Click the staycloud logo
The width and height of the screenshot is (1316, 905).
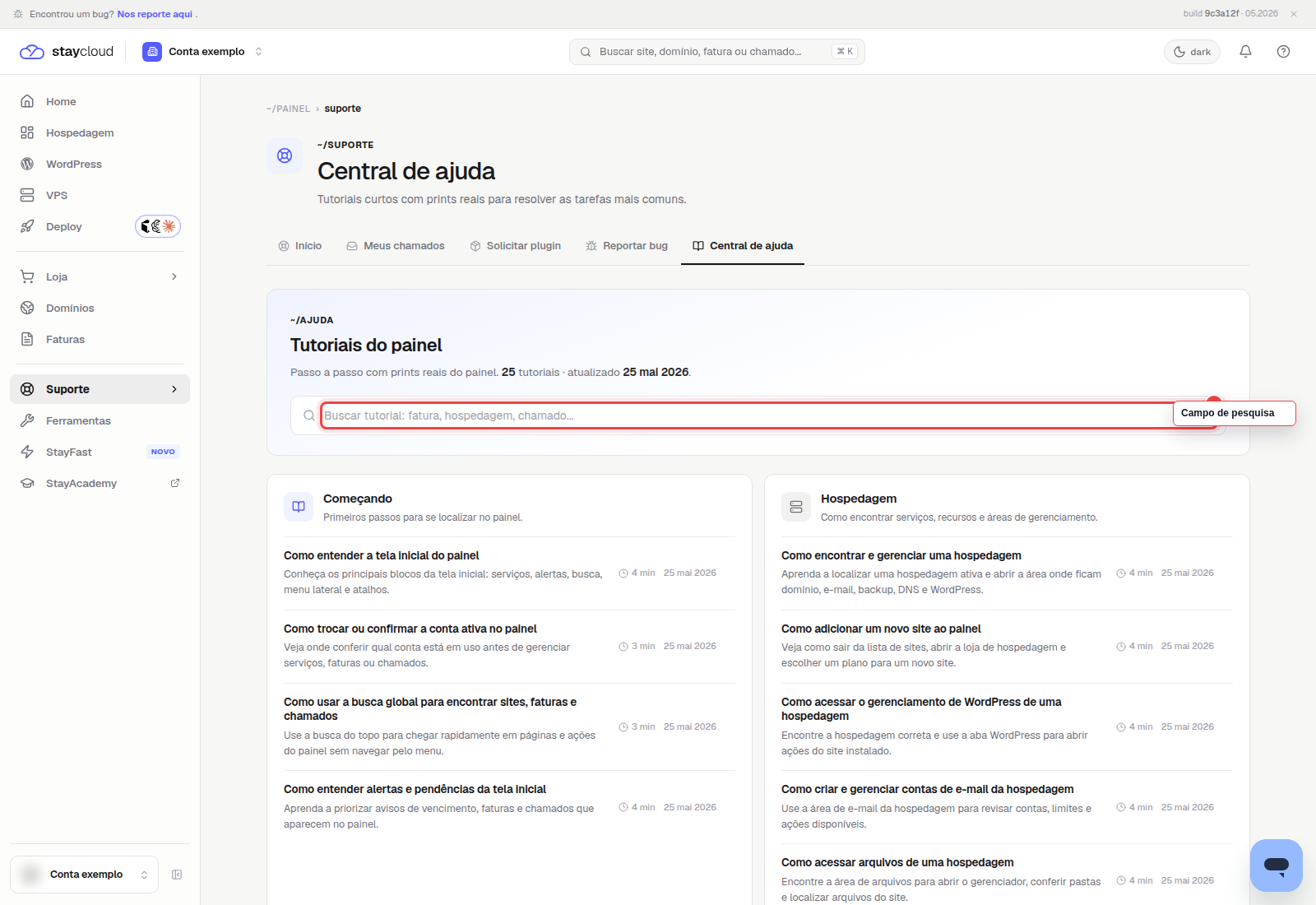click(67, 52)
